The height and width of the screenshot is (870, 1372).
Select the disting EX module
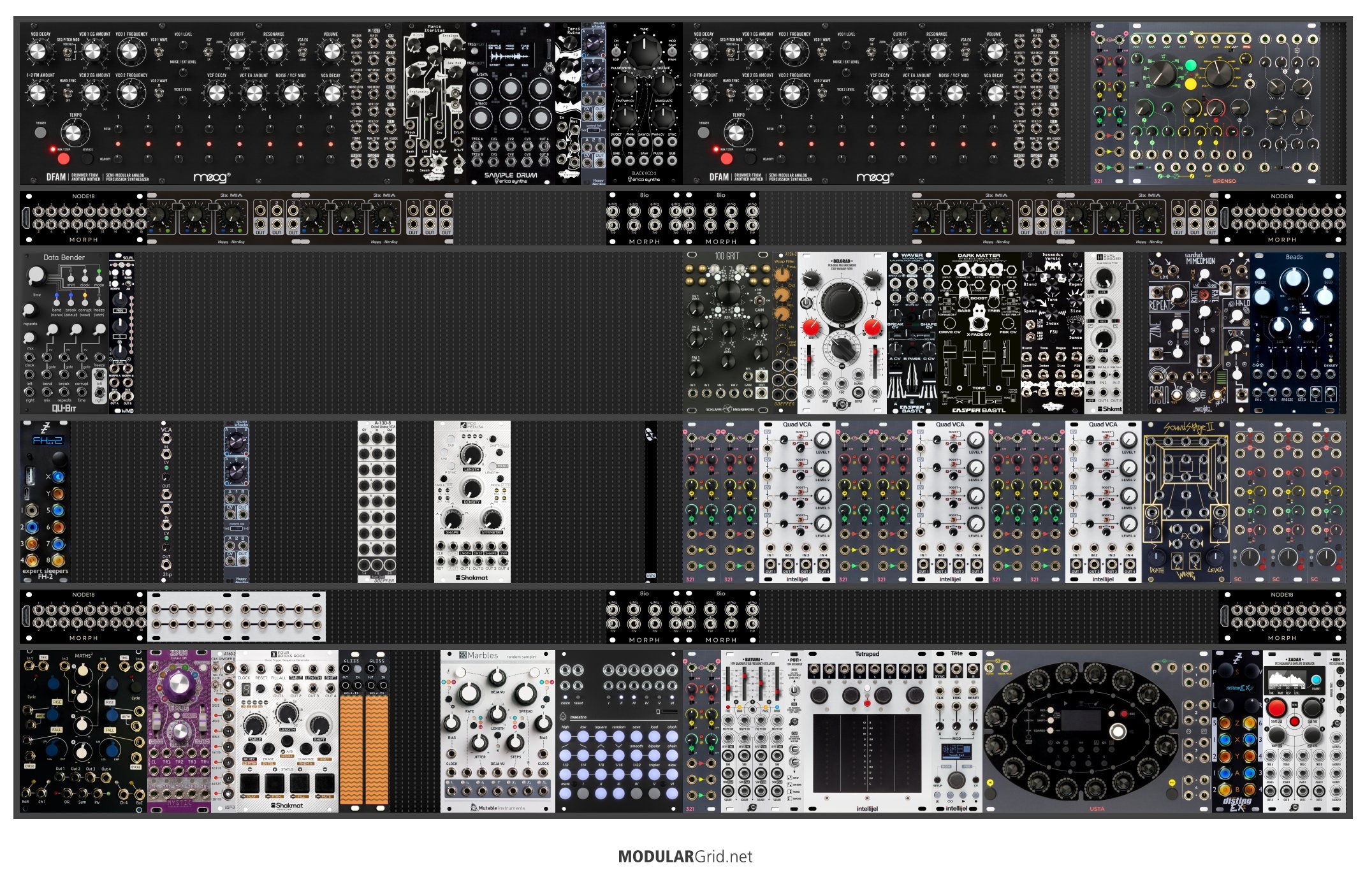click(1237, 731)
